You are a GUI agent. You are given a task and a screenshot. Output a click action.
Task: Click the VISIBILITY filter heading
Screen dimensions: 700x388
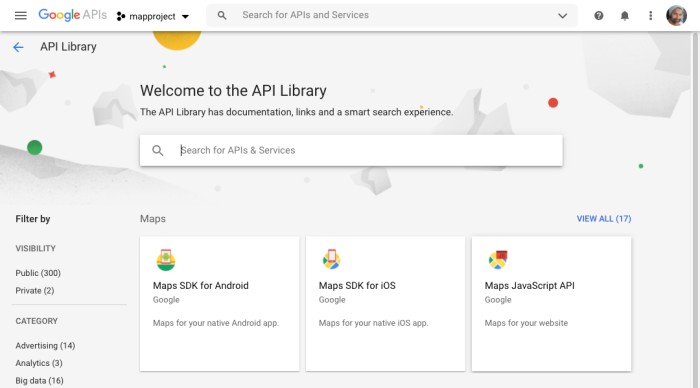pos(35,248)
